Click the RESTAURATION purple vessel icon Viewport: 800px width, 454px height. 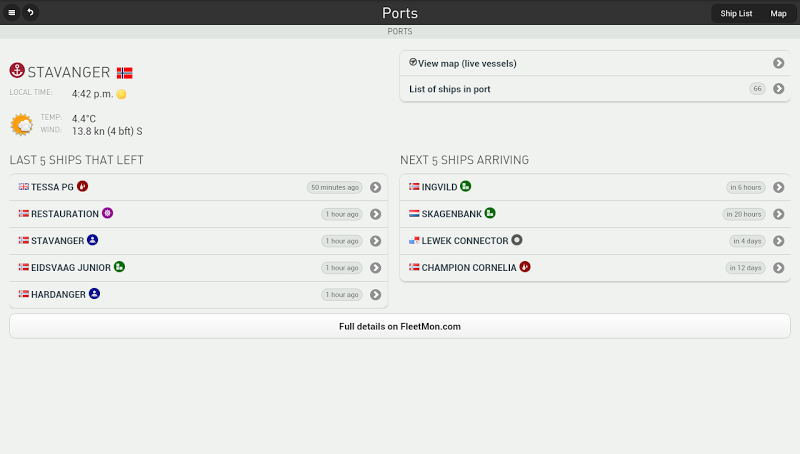click(x=108, y=213)
